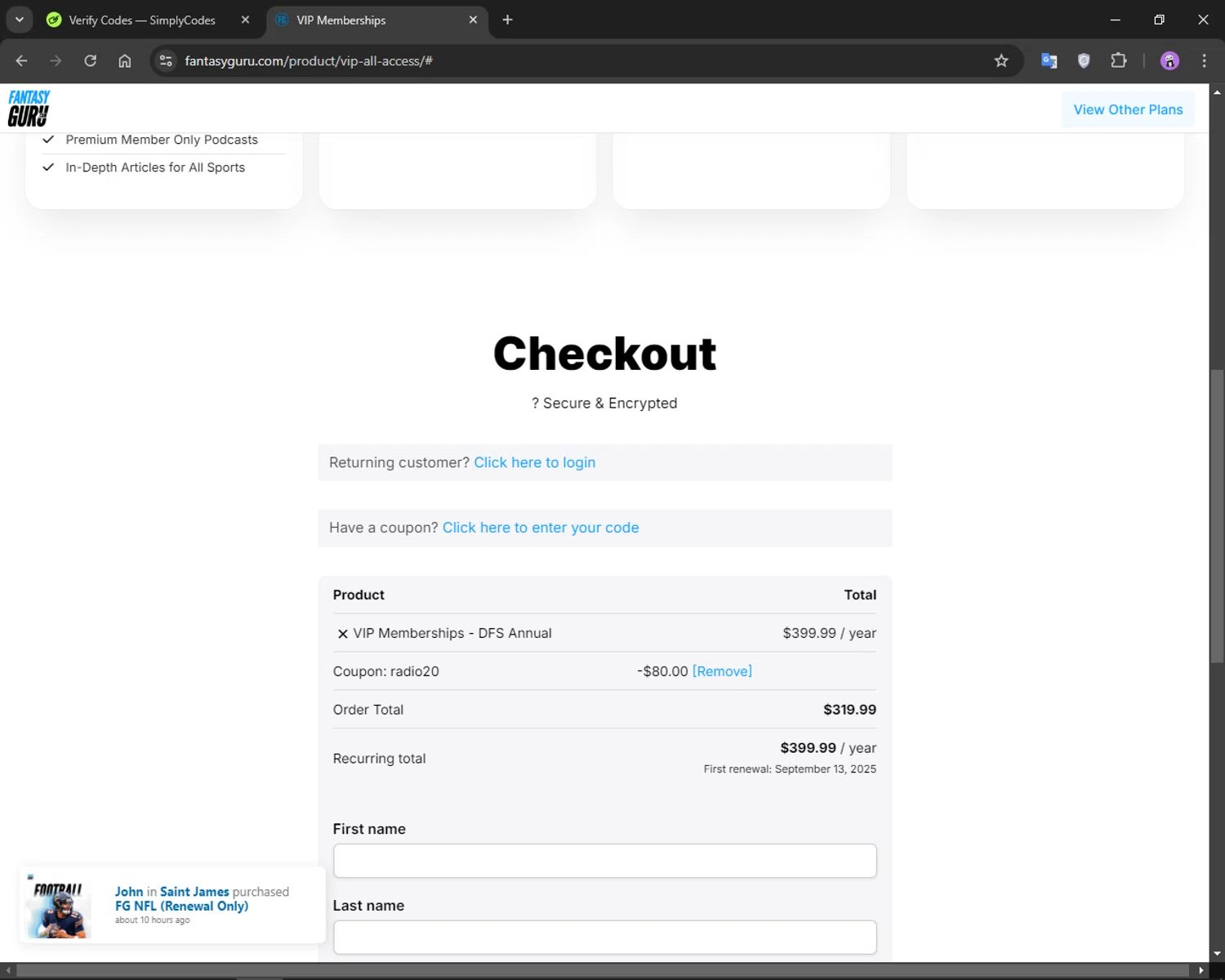Click the browser back arrow
The width and height of the screenshot is (1225, 980).
pos(22,61)
